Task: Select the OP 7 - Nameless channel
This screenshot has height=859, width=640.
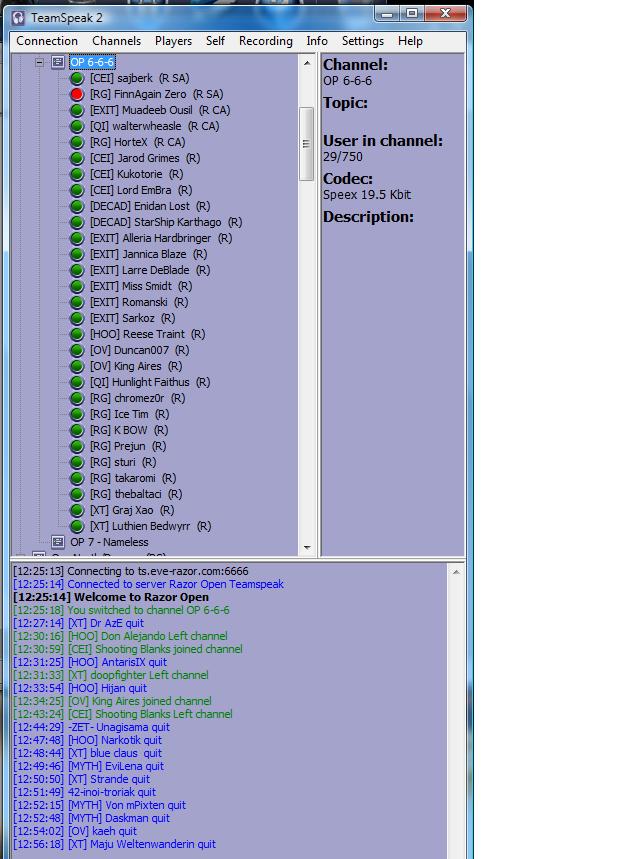Action: (x=109, y=542)
